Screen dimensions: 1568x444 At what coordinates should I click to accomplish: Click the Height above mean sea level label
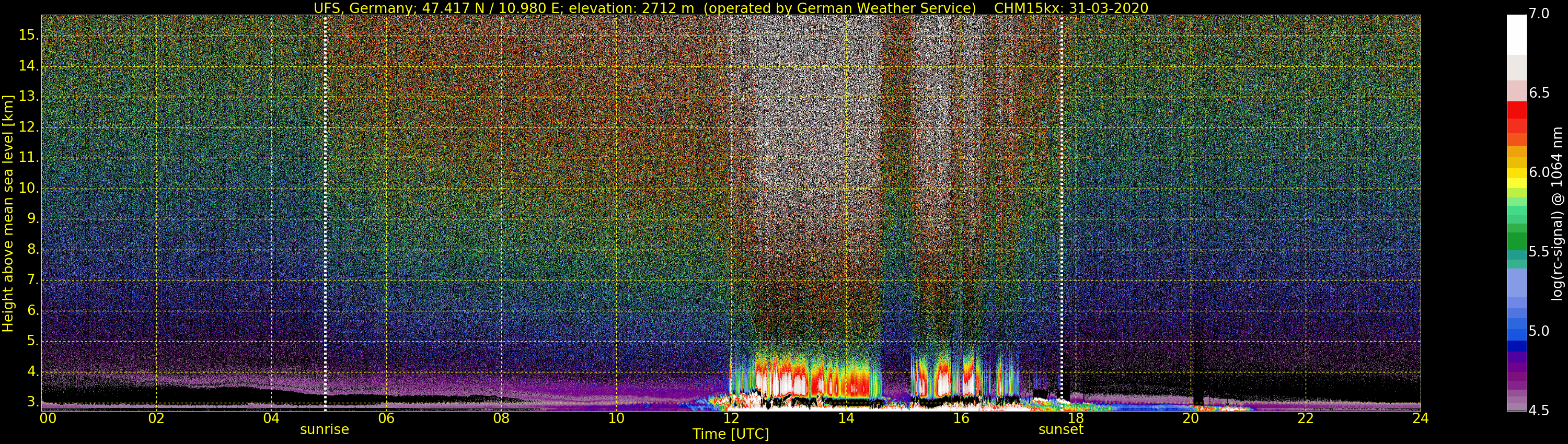tap(8, 213)
